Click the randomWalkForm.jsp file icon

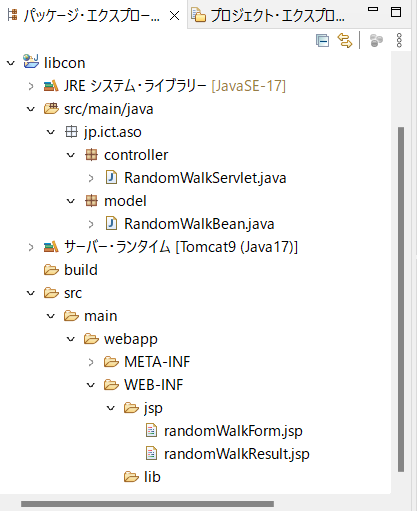pyautogui.click(x=151, y=430)
